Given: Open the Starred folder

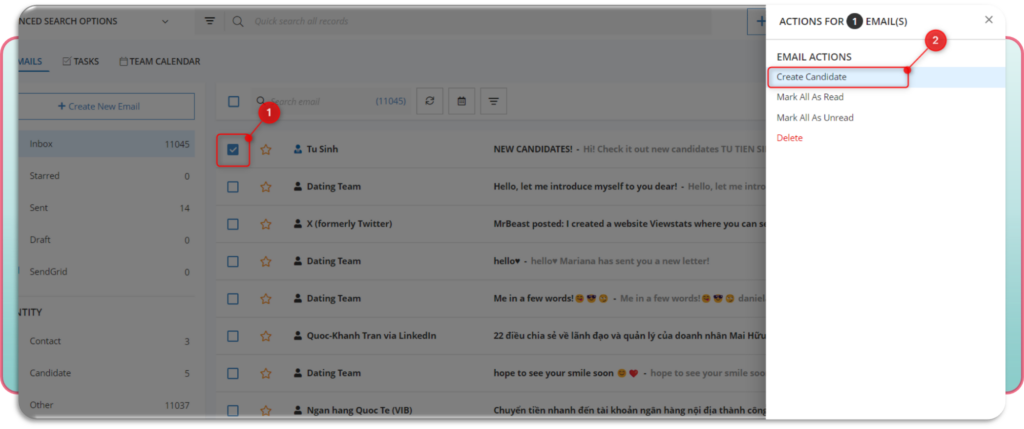Looking at the screenshot, I should tap(45, 176).
